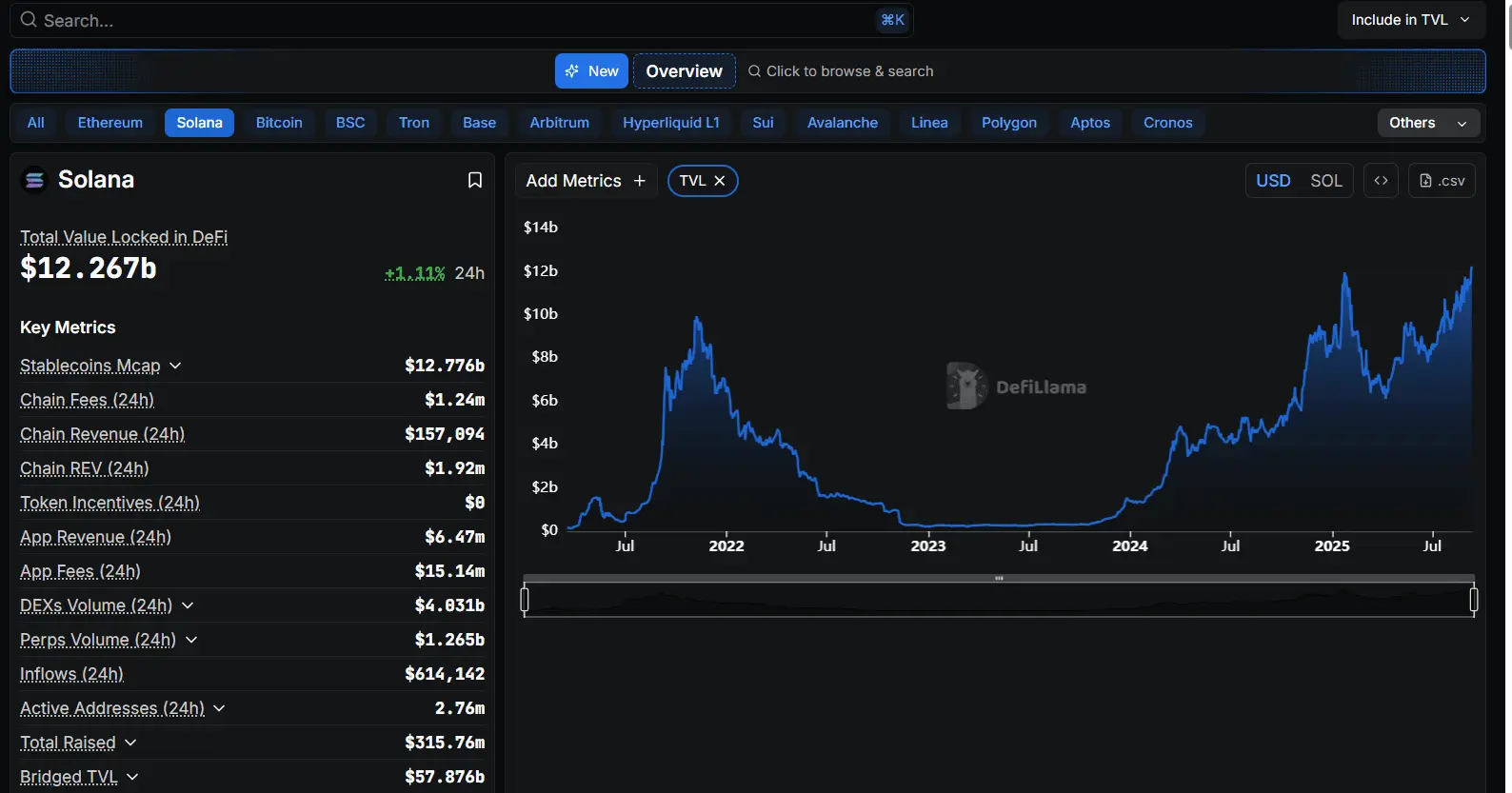Click the search magnifier icon
This screenshot has width=1512, height=793.
click(29, 20)
